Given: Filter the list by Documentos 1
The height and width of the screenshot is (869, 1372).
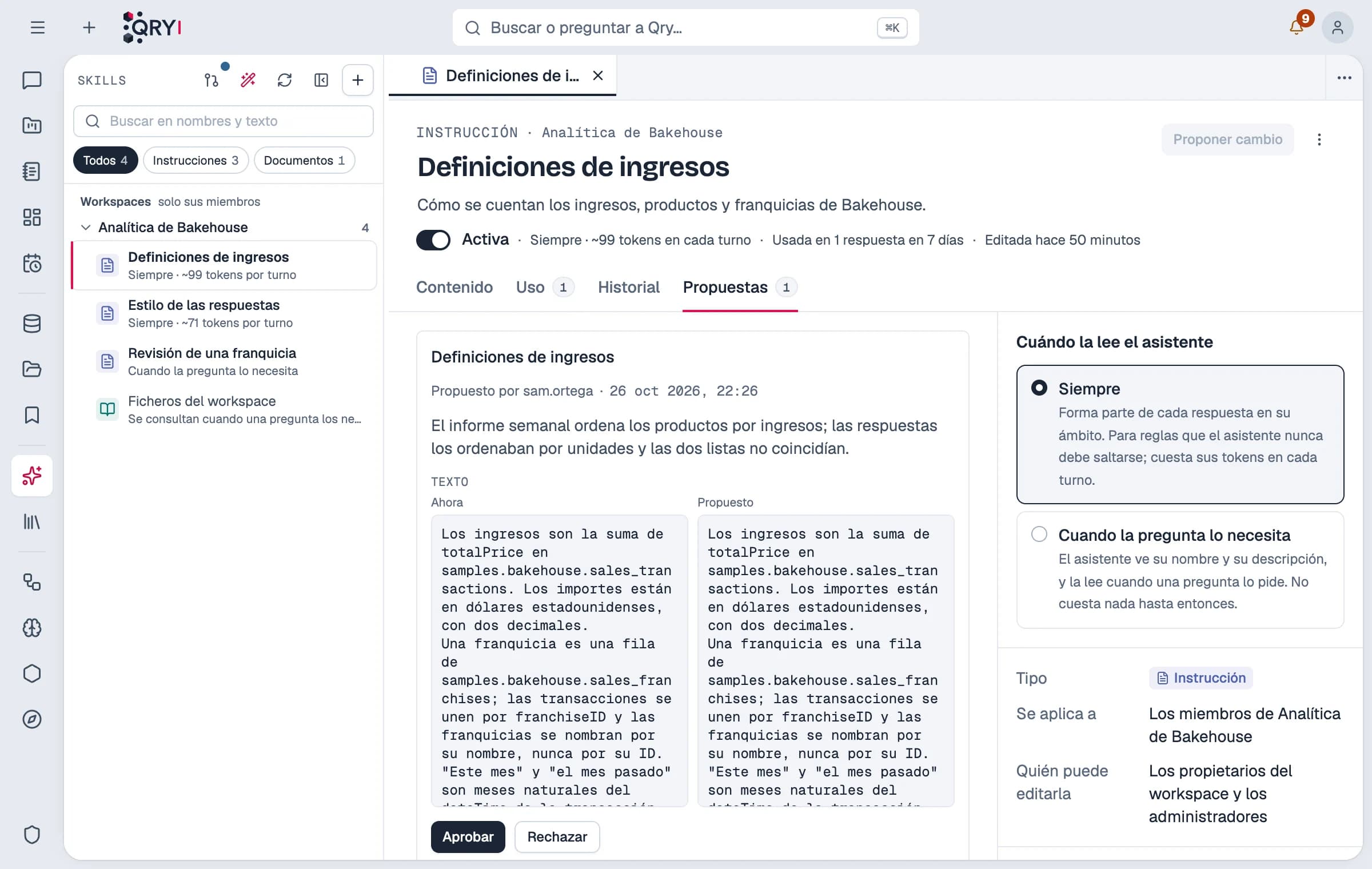Looking at the screenshot, I should point(304,160).
